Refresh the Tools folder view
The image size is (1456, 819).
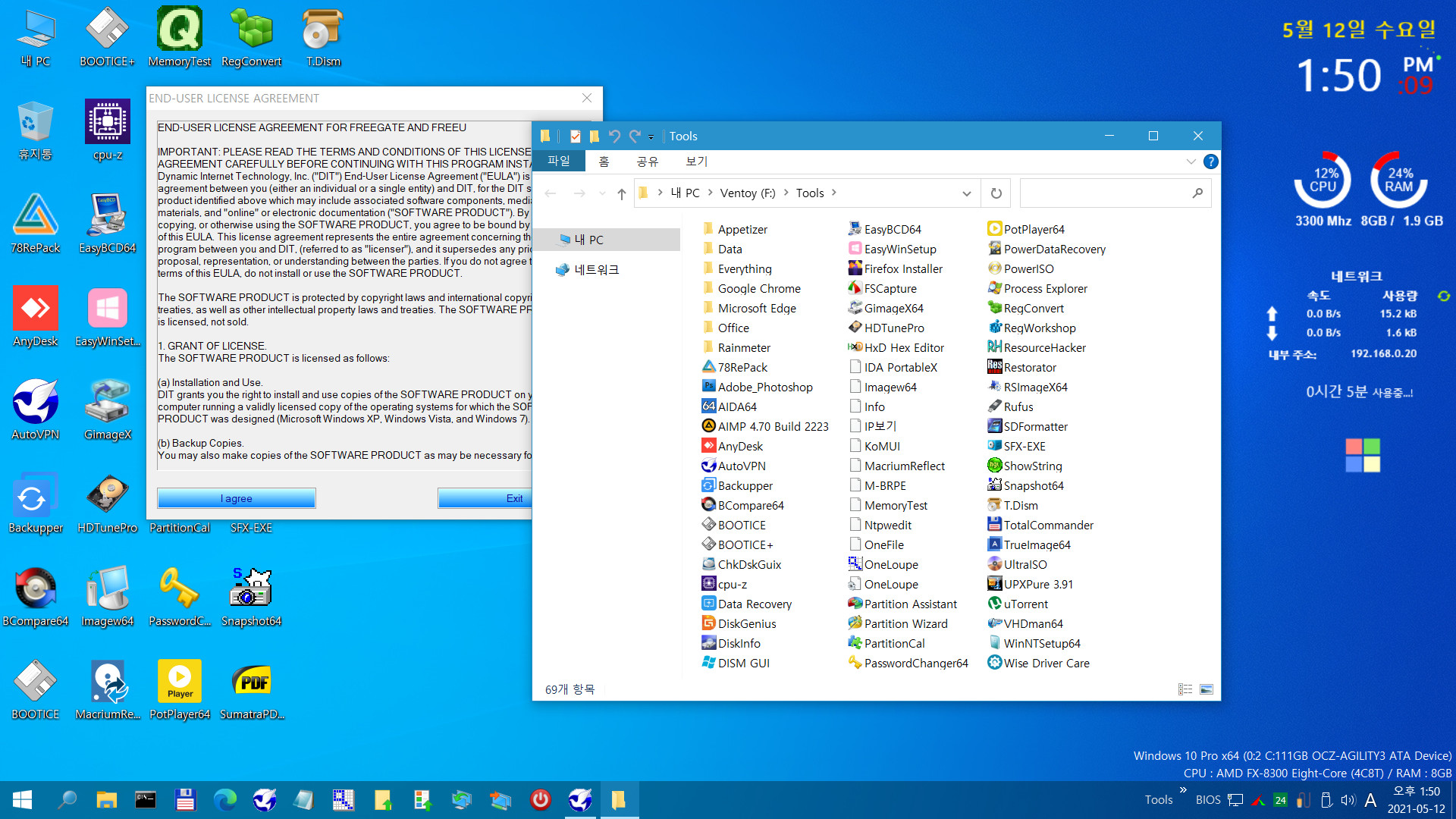coord(996,193)
